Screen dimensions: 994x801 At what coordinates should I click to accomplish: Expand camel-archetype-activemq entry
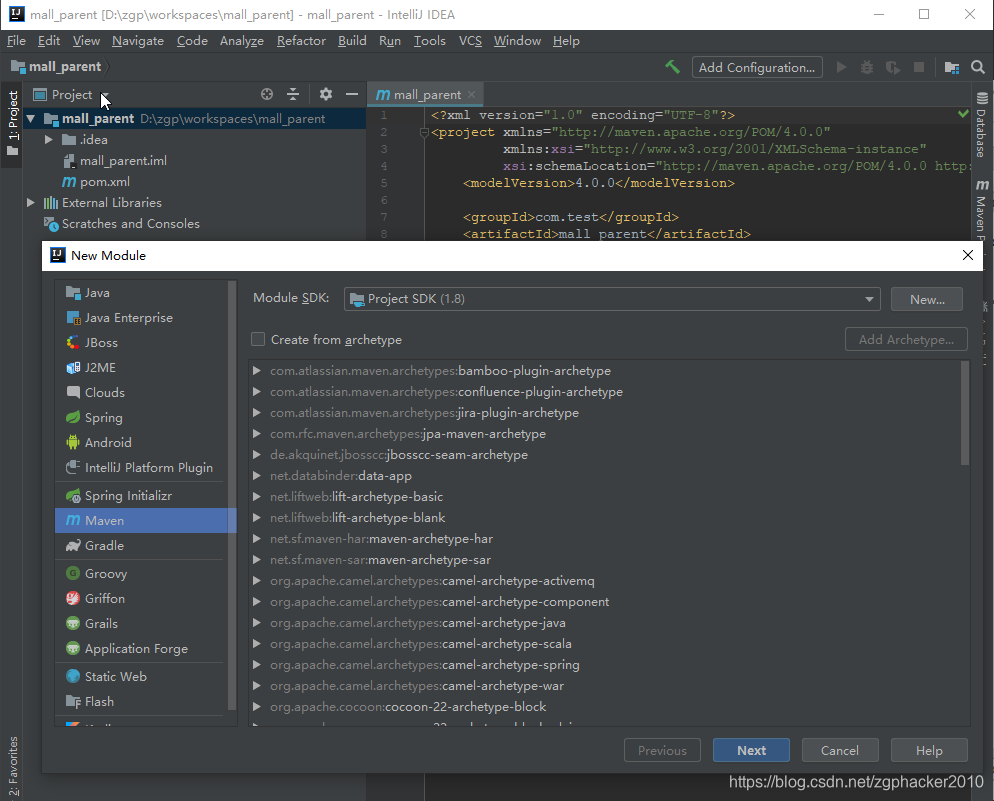(257, 580)
